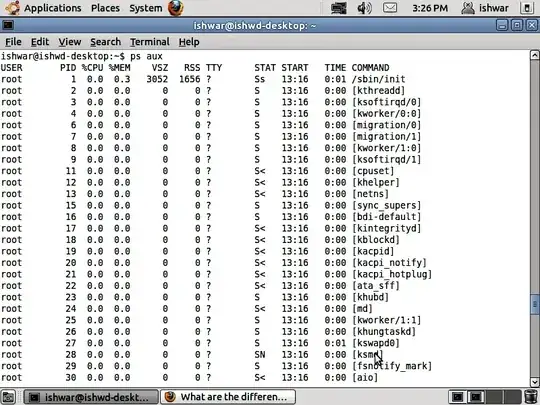Open the Terminal menu in menu bar

coord(150,42)
